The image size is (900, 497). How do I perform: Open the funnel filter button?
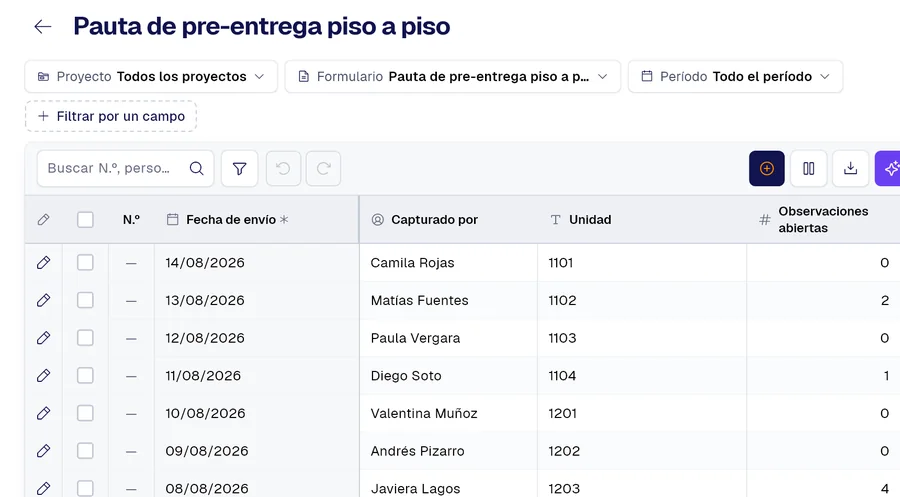pyautogui.click(x=239, y=169)
